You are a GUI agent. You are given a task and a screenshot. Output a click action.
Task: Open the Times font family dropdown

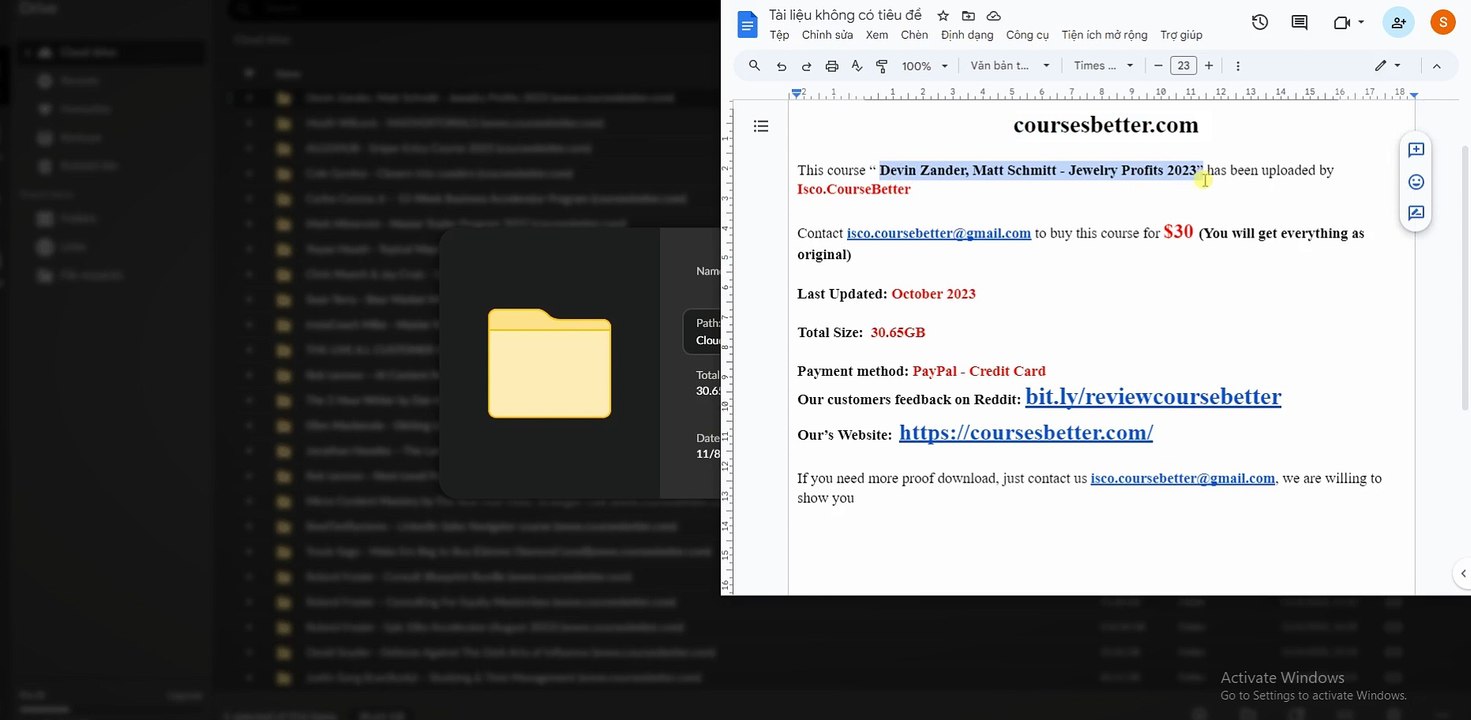point(1104,66)
